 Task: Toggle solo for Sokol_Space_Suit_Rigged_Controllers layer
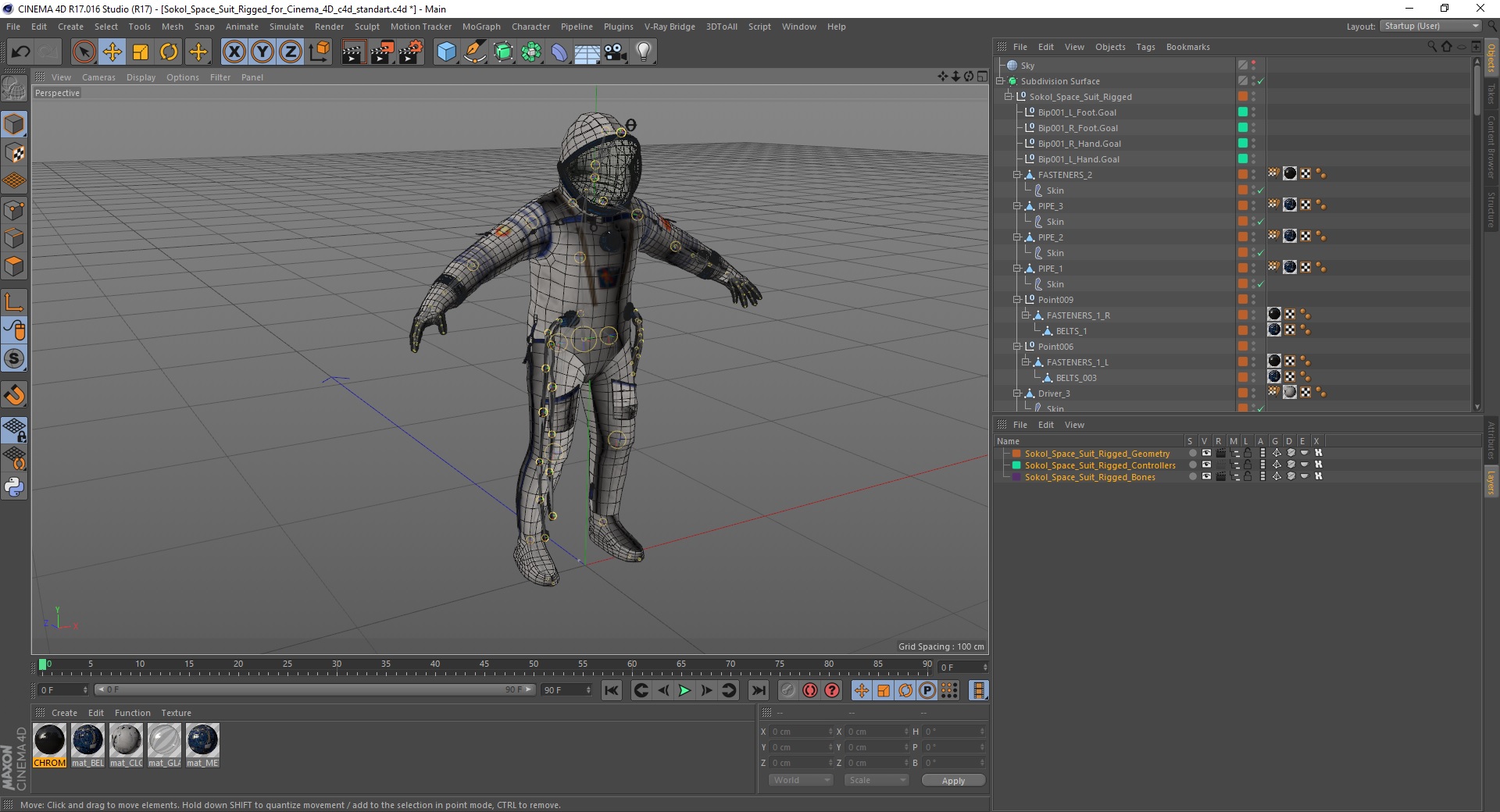point(1192,465)
